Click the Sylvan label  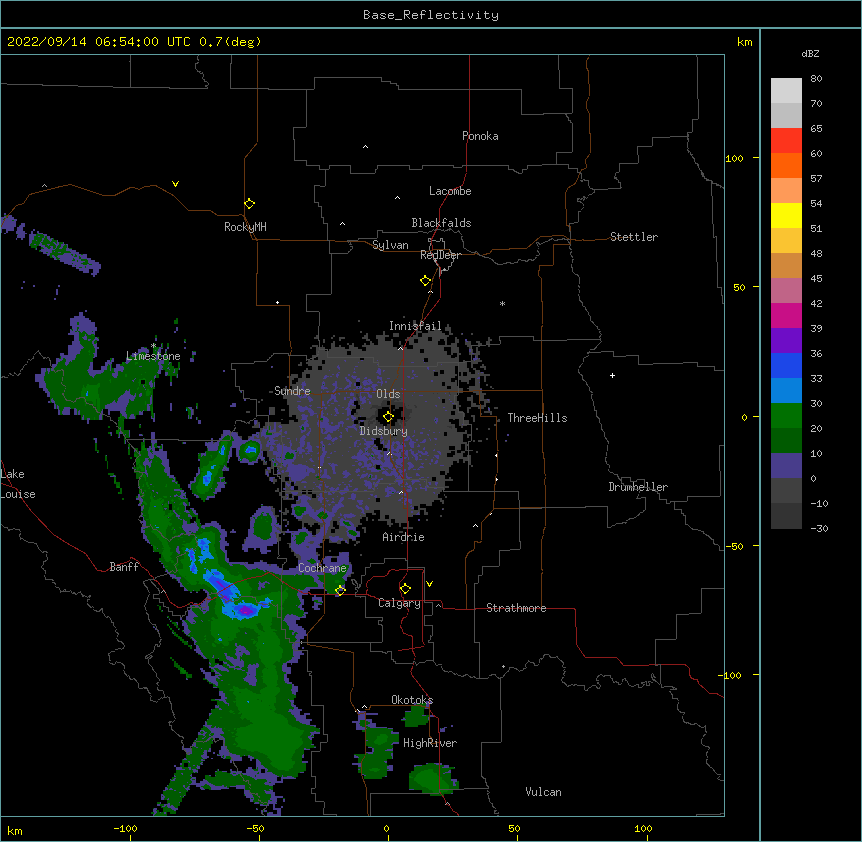[x=390, y=245]
